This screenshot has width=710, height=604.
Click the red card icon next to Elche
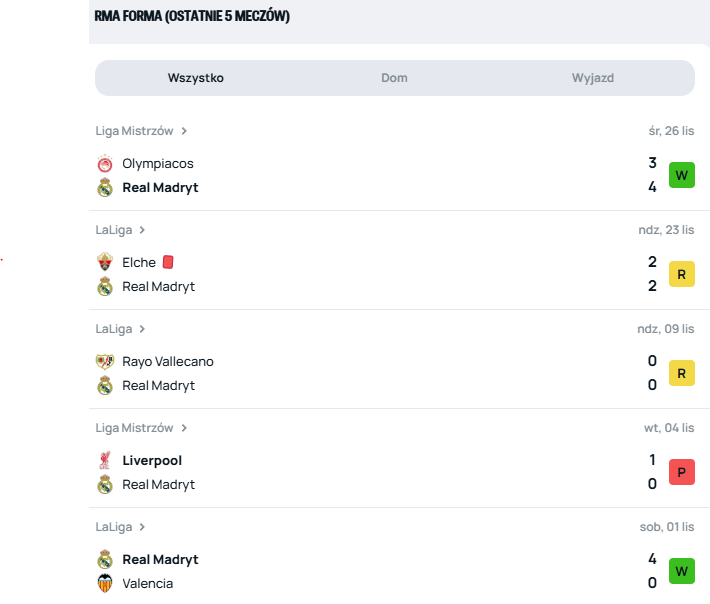pos(168,262)
